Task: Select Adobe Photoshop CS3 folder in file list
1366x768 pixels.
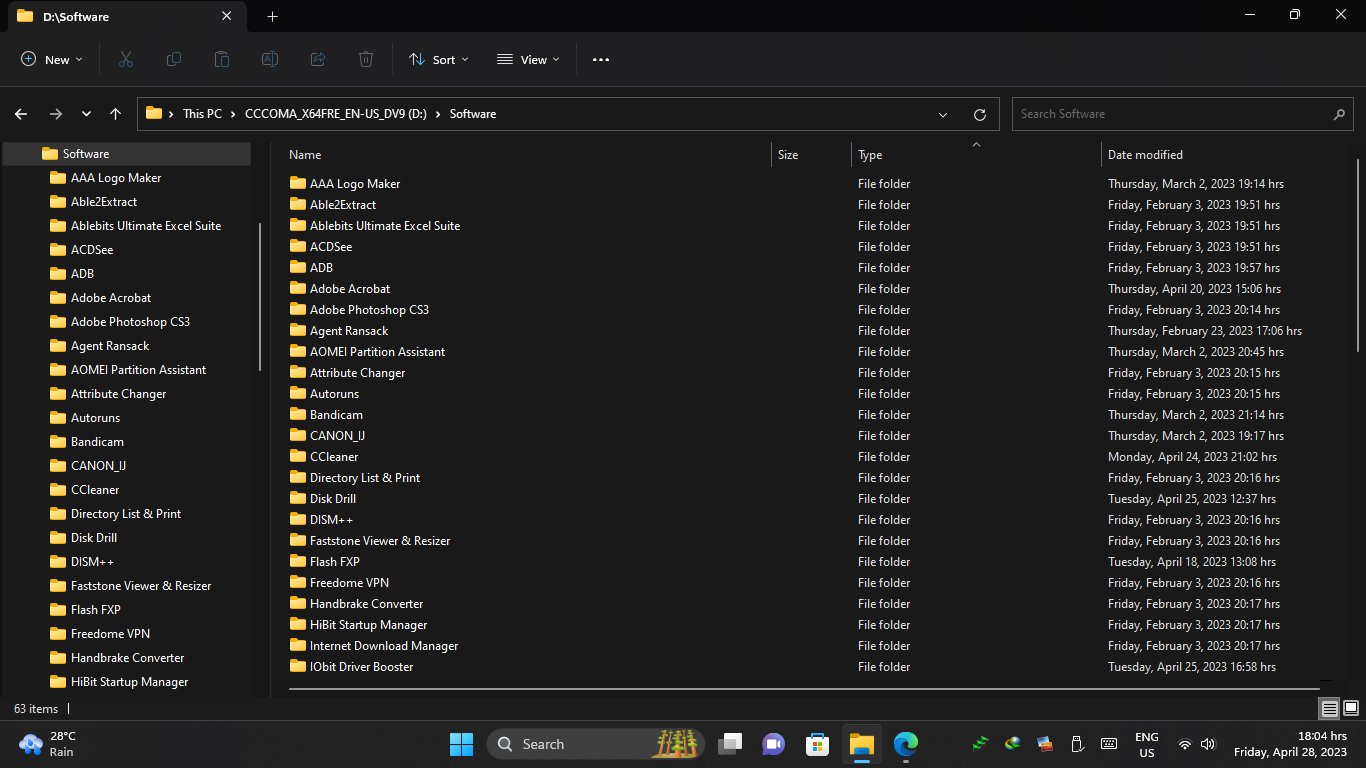Action: click(x=359, y=309)
